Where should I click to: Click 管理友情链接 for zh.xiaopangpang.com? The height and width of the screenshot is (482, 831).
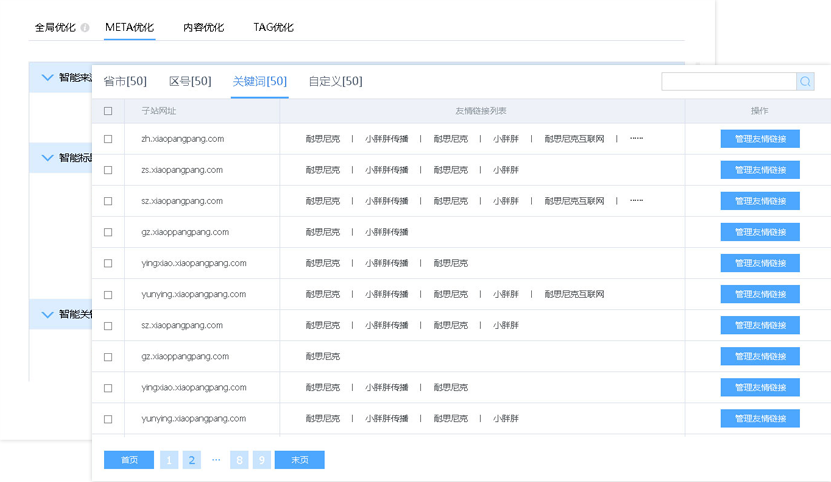click(760, 139)
